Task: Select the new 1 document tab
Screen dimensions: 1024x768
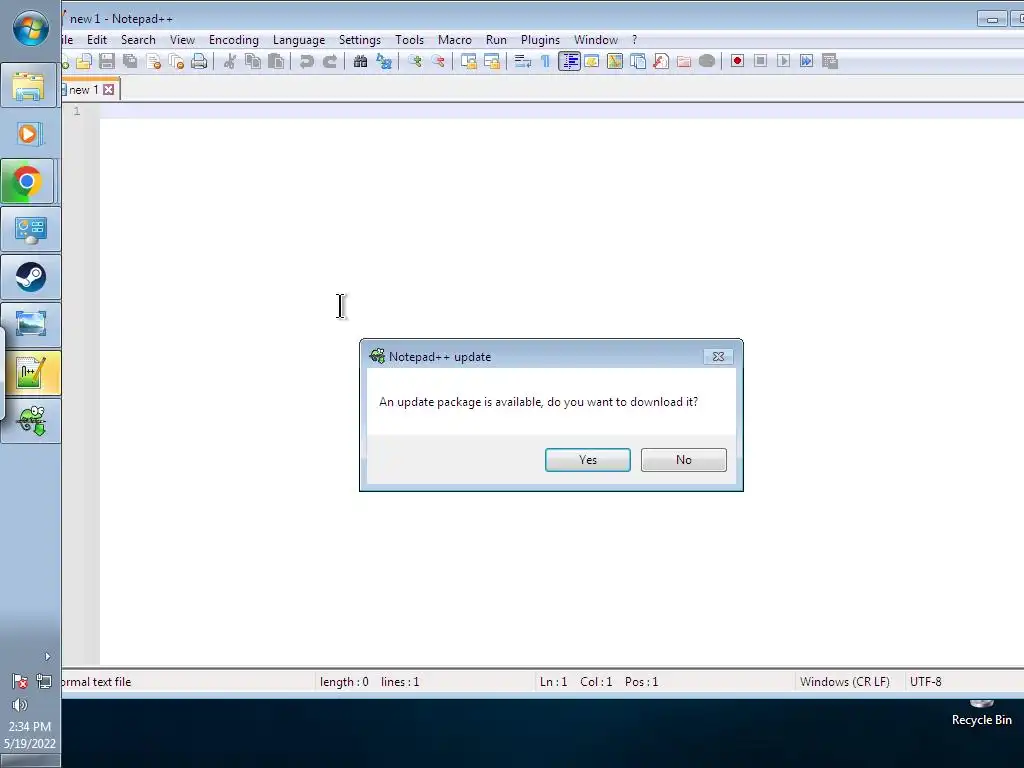Action: pyautogui.click(x=84, y=89)
